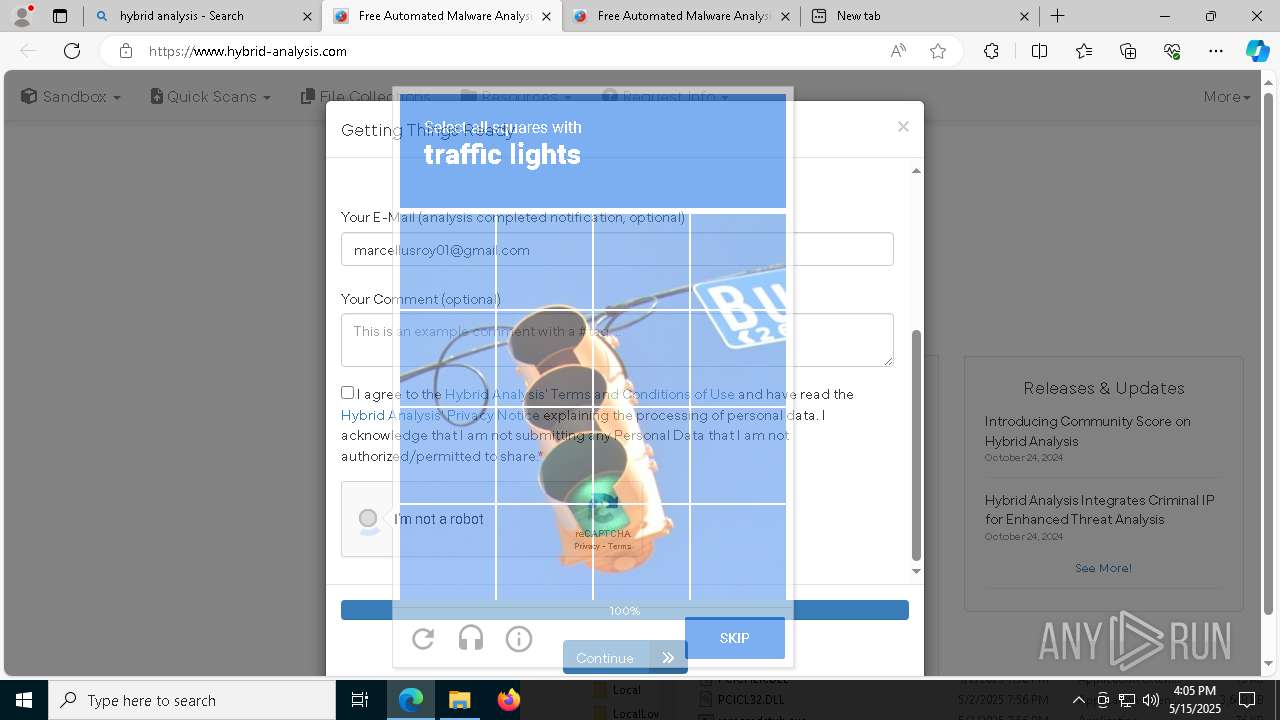The width and height of the screenshot is (1280, 720).
Task: Open Collections icon in toolbar
Action: pyautogui.click(x=1128, y=51)
